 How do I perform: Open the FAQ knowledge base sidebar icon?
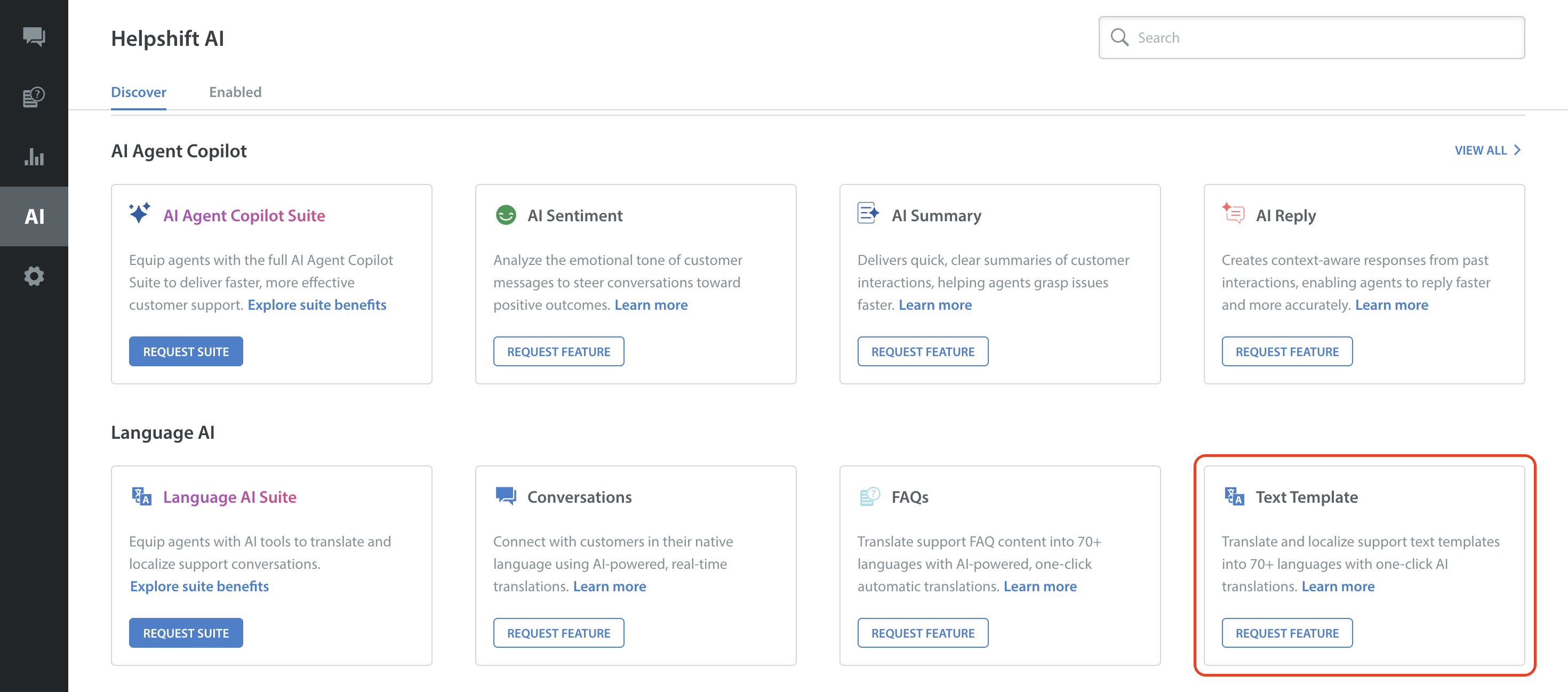pyautogui.click(x=34, y=97)
